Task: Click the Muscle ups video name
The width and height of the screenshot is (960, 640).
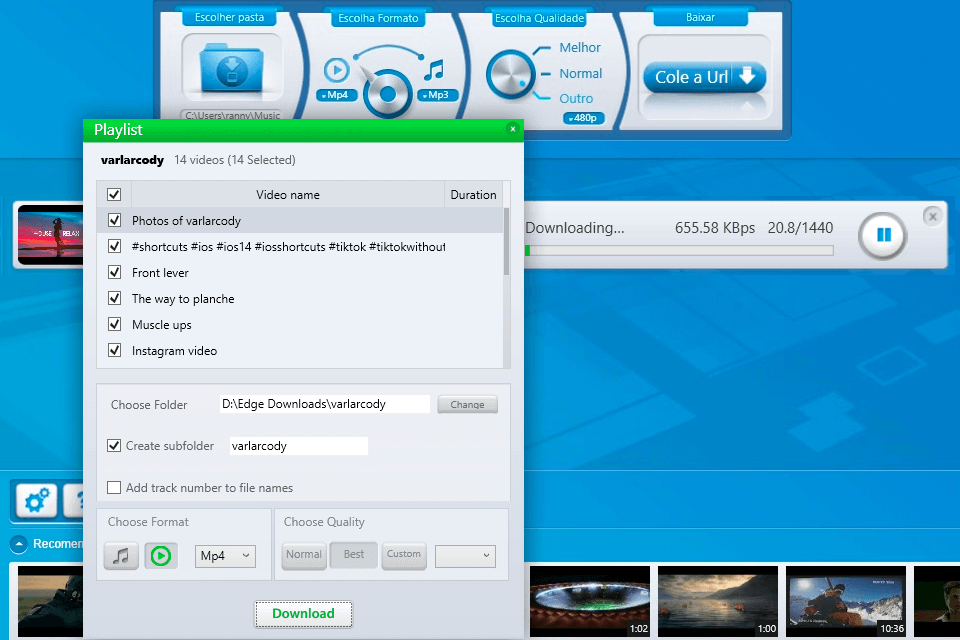Action: pos(162,325)
